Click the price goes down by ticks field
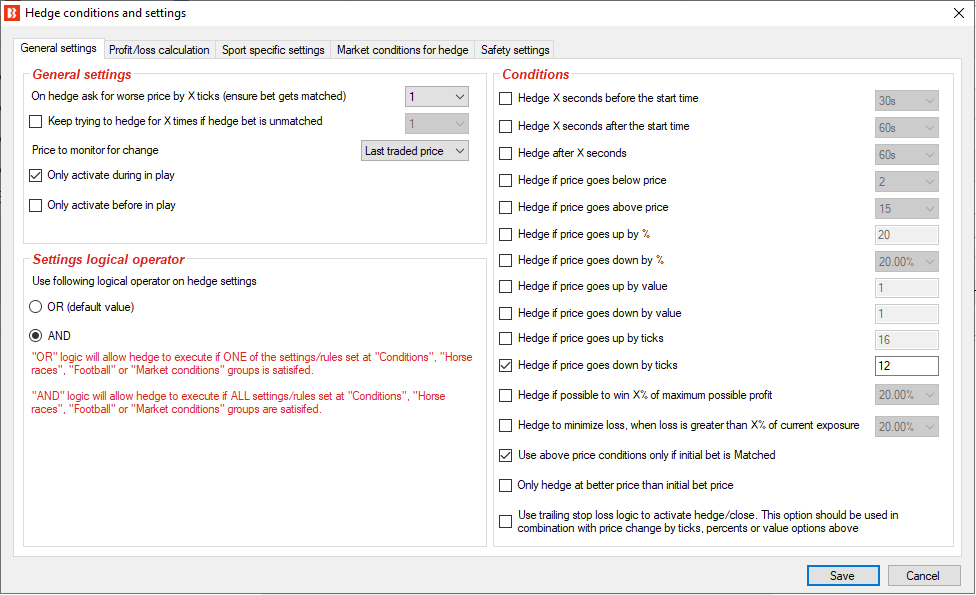The height and width of the screenshot is (595, 976). click(x=906, y=366)
